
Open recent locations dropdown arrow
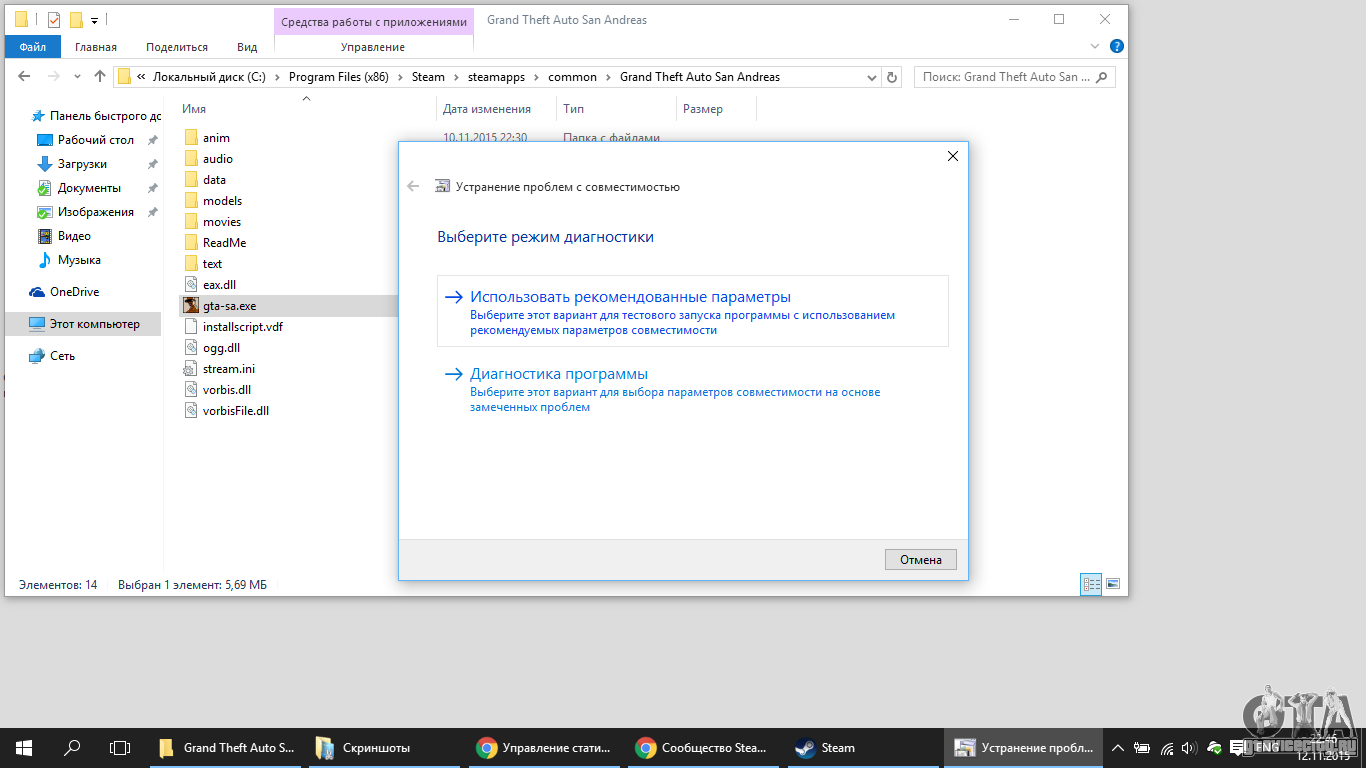(x=78, y=77)
